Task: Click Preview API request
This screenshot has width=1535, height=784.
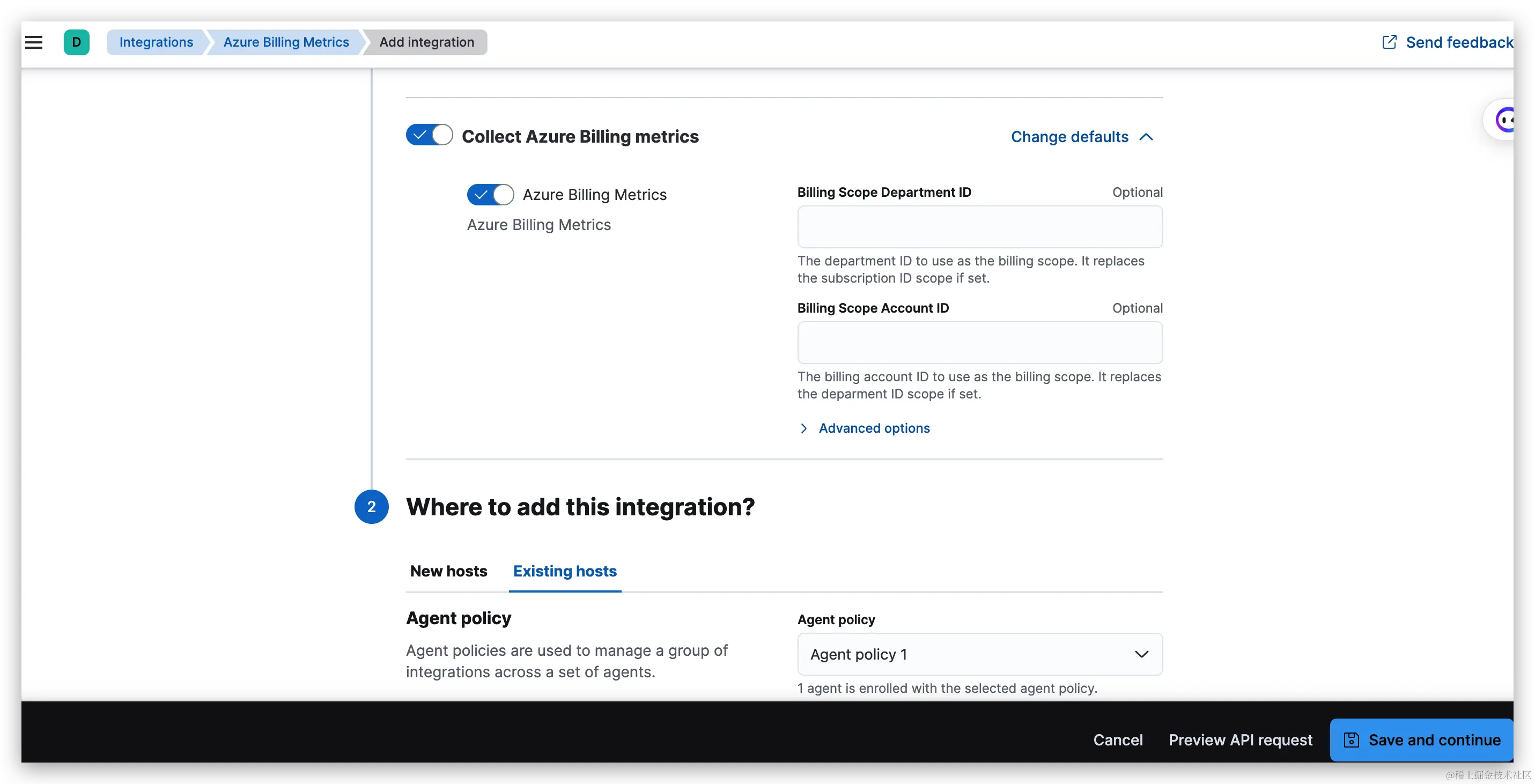Action: 1240,740
